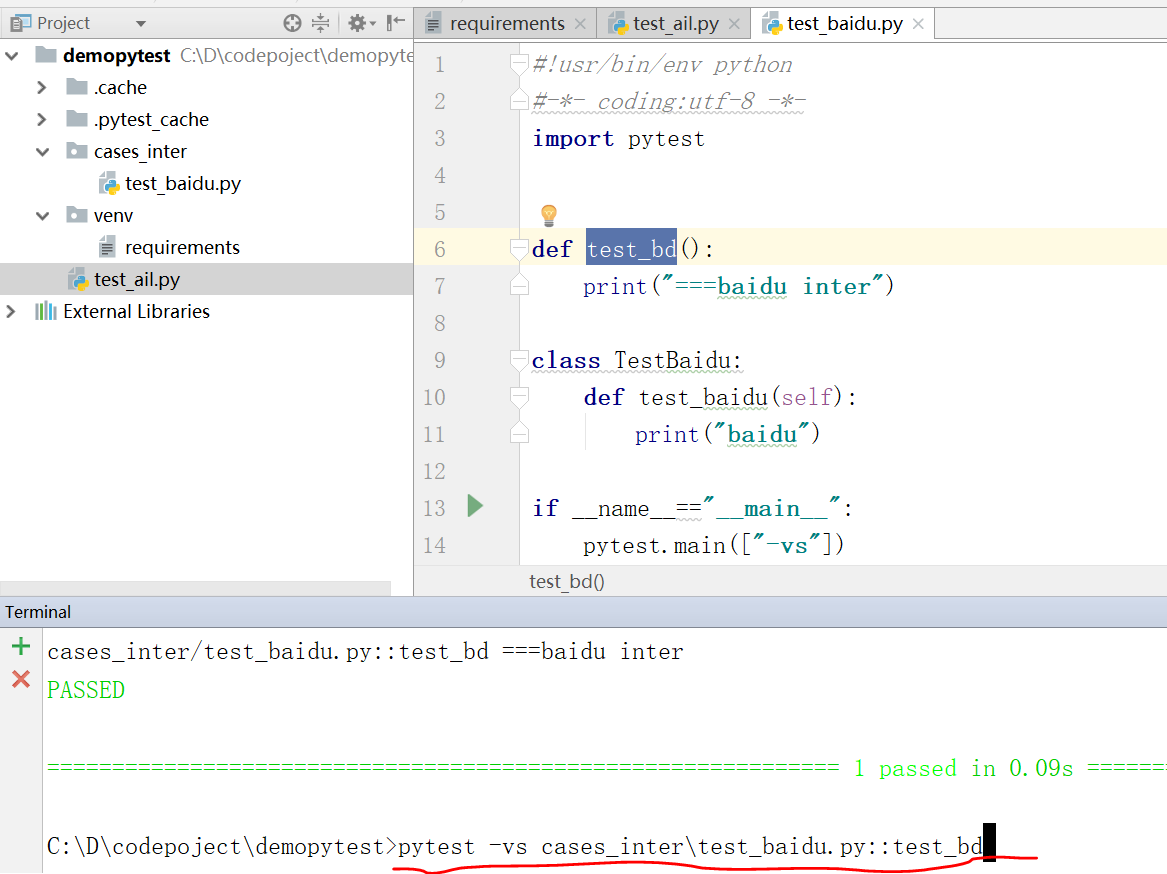Collapse the demopytest project root
The image size is (1167, 874).
pyautogui.click(x=12, y=56)
